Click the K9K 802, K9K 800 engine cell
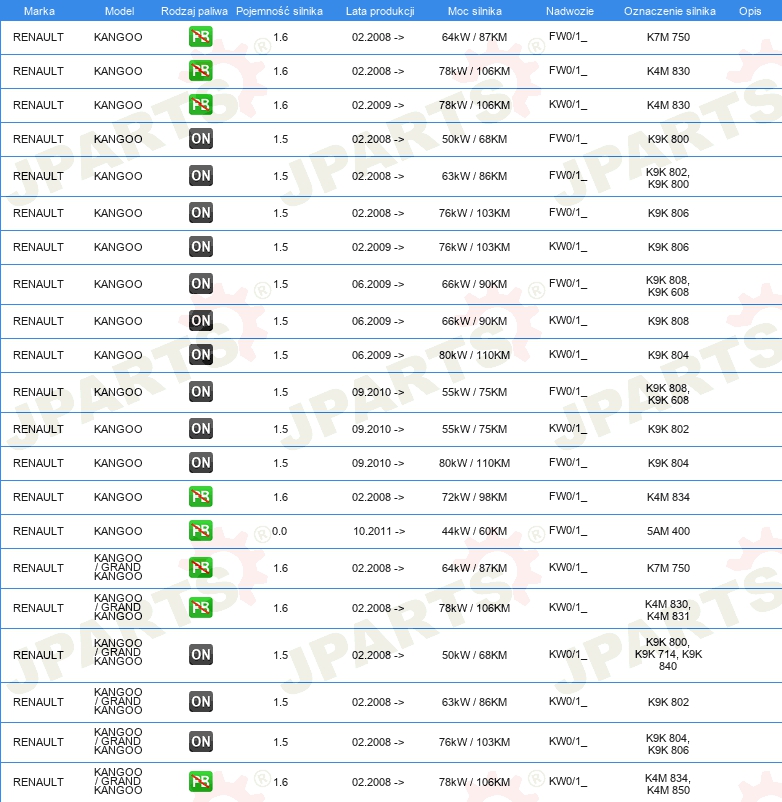The width and height of the screenshot is (782, 802). click(x=668, y=178)
